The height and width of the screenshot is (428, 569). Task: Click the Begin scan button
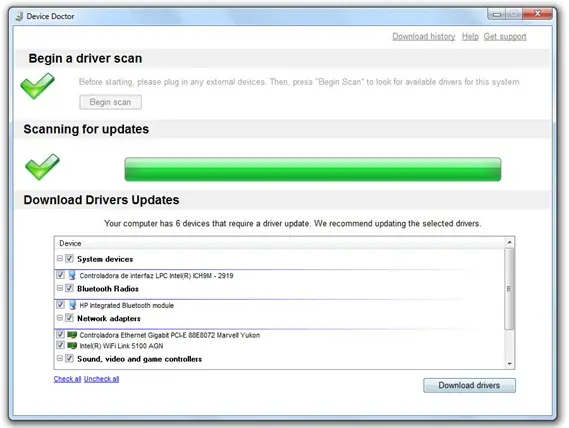coord(110,102)
